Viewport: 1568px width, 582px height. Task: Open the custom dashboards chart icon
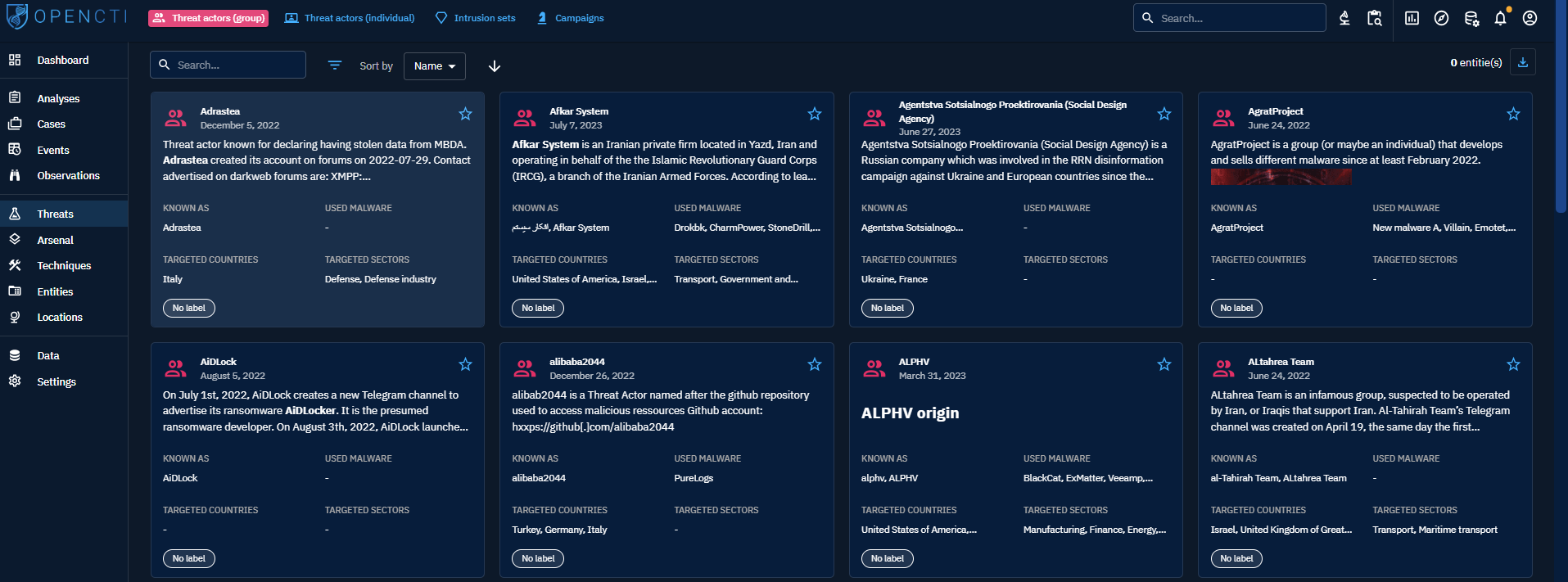1412,18
